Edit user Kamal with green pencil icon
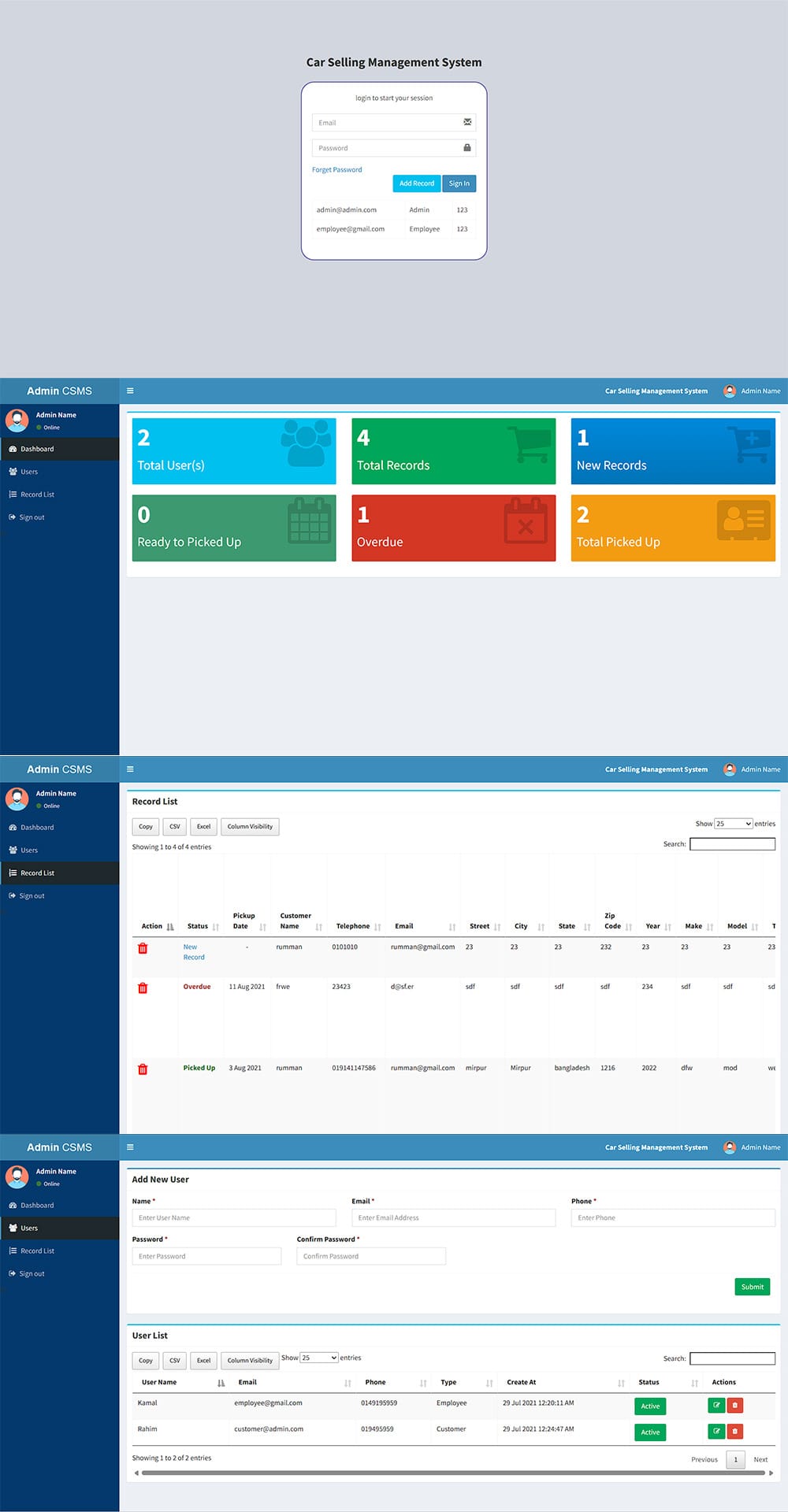The image size is (788, 1512). [x=716, y=1405]
